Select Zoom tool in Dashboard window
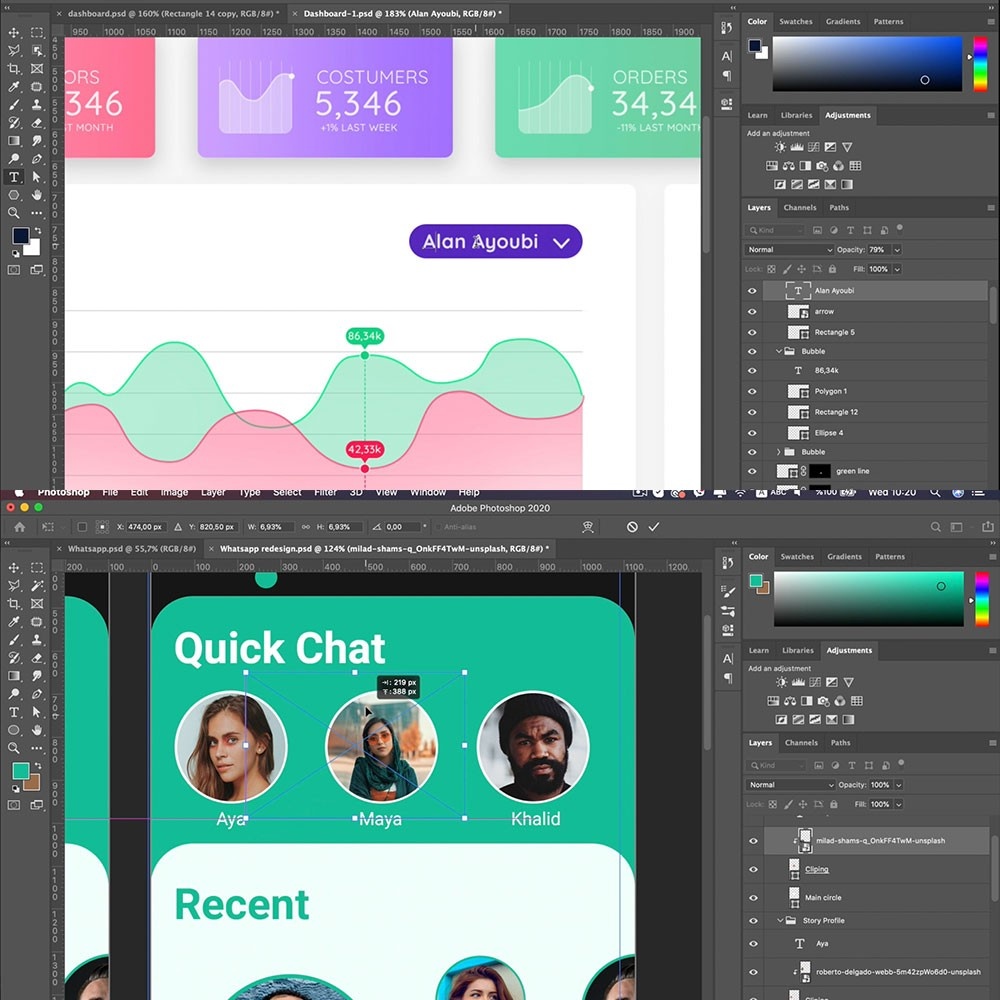The image size is (1000, 1000). click(x=13, y=212)
